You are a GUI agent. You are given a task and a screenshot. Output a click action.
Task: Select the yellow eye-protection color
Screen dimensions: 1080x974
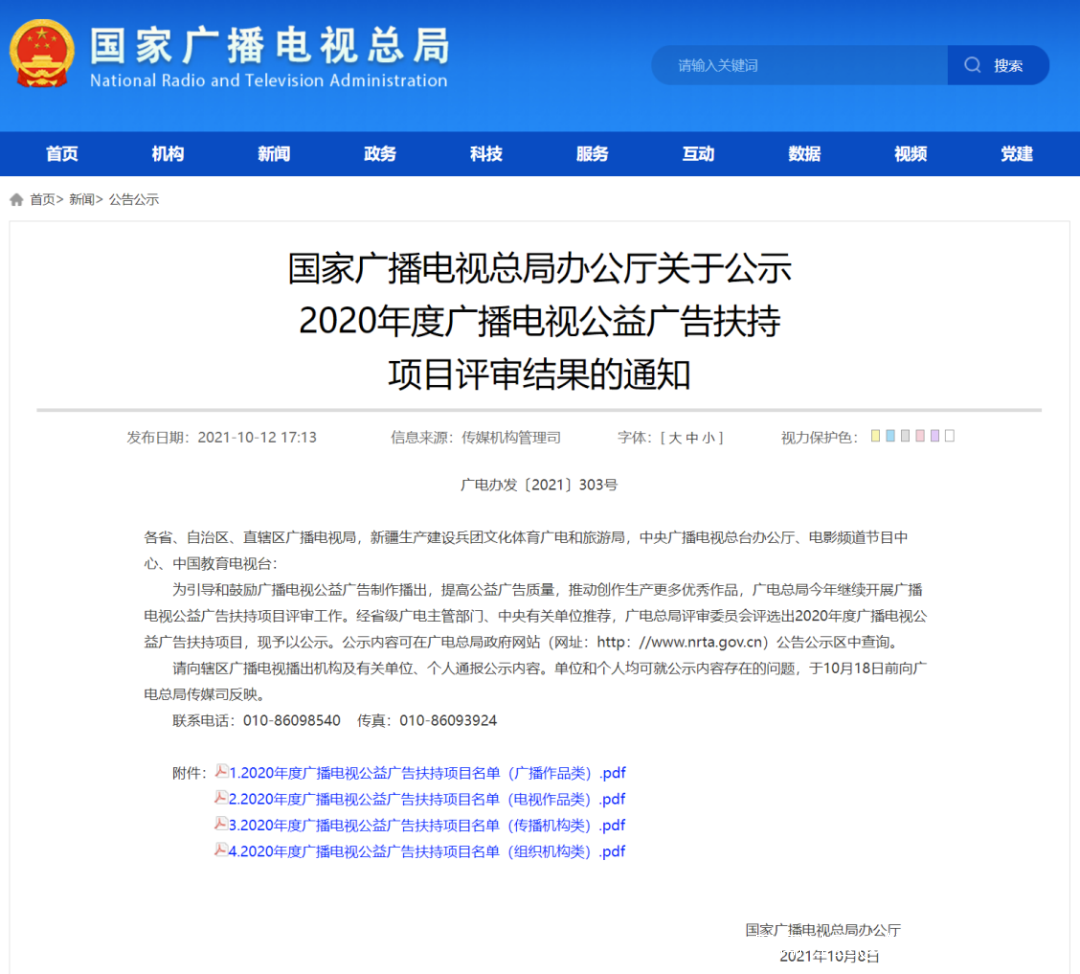(875, 436)
